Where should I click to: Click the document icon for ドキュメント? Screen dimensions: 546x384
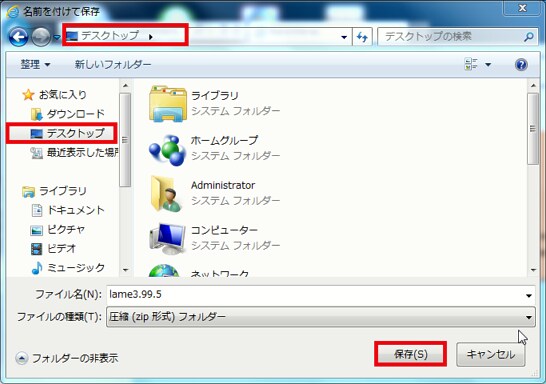click(x=37, y=210)
